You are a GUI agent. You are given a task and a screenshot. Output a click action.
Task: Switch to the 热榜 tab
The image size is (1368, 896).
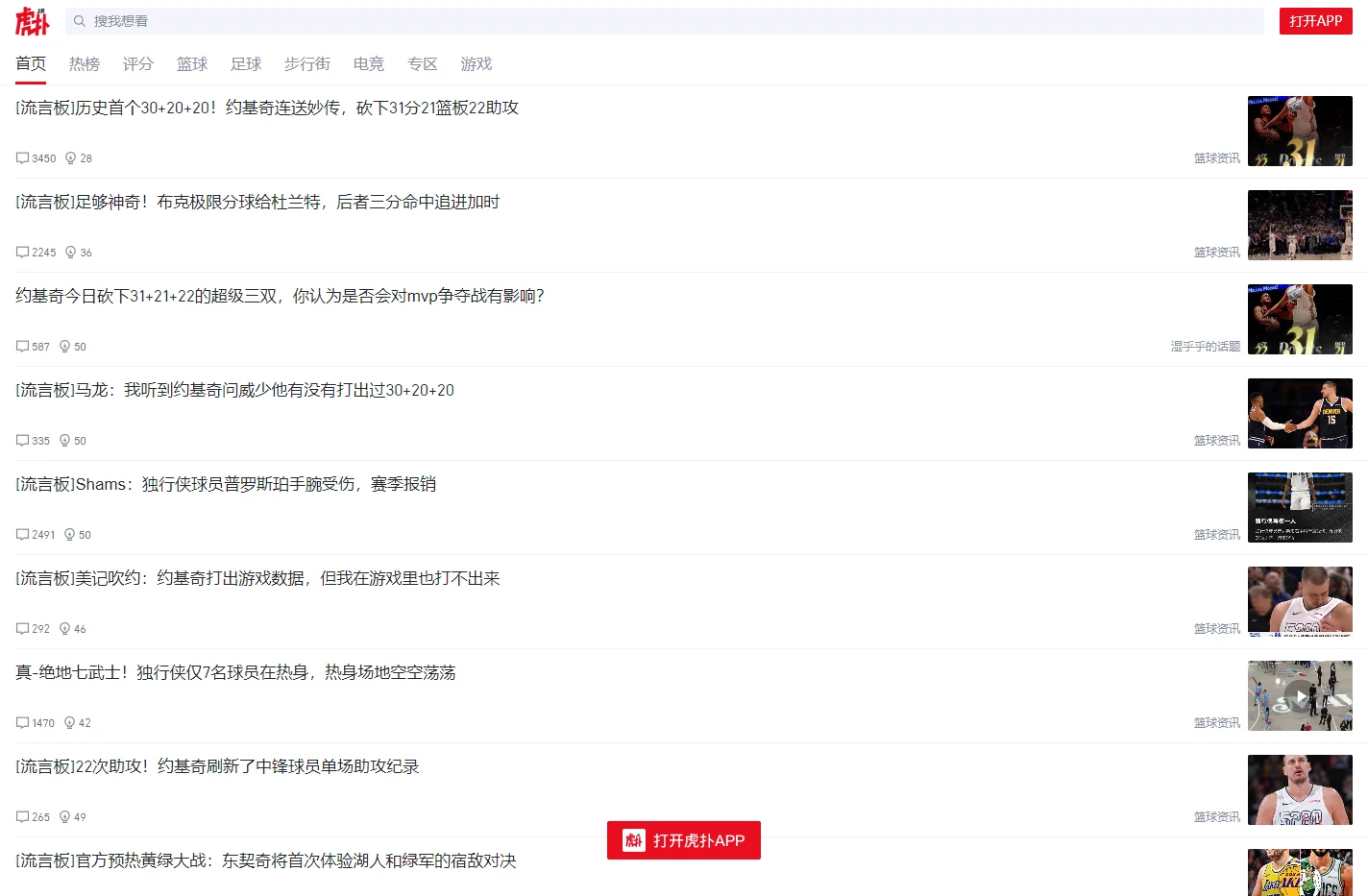pyautogui.click(x=85, y=63)
